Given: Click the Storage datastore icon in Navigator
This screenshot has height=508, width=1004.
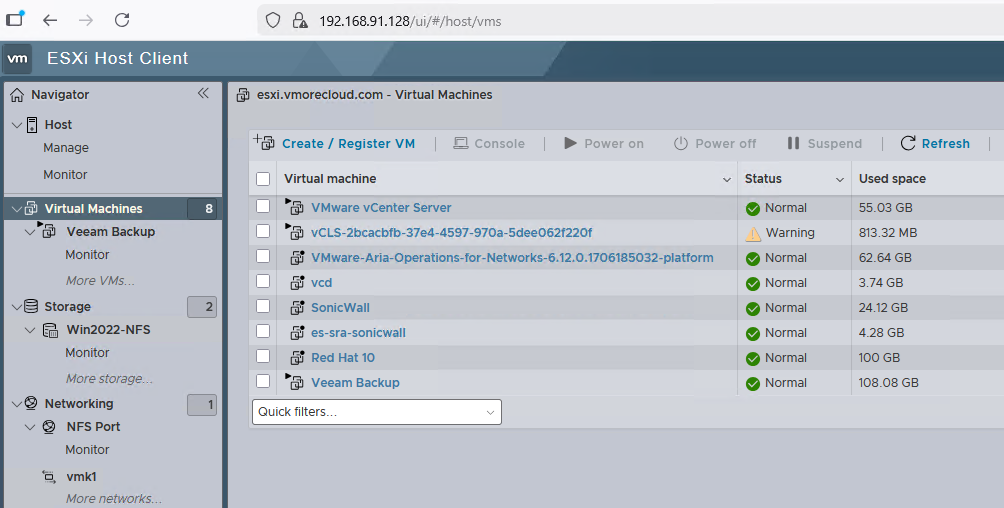Looking at the screenshot, I should click(31, 306).
